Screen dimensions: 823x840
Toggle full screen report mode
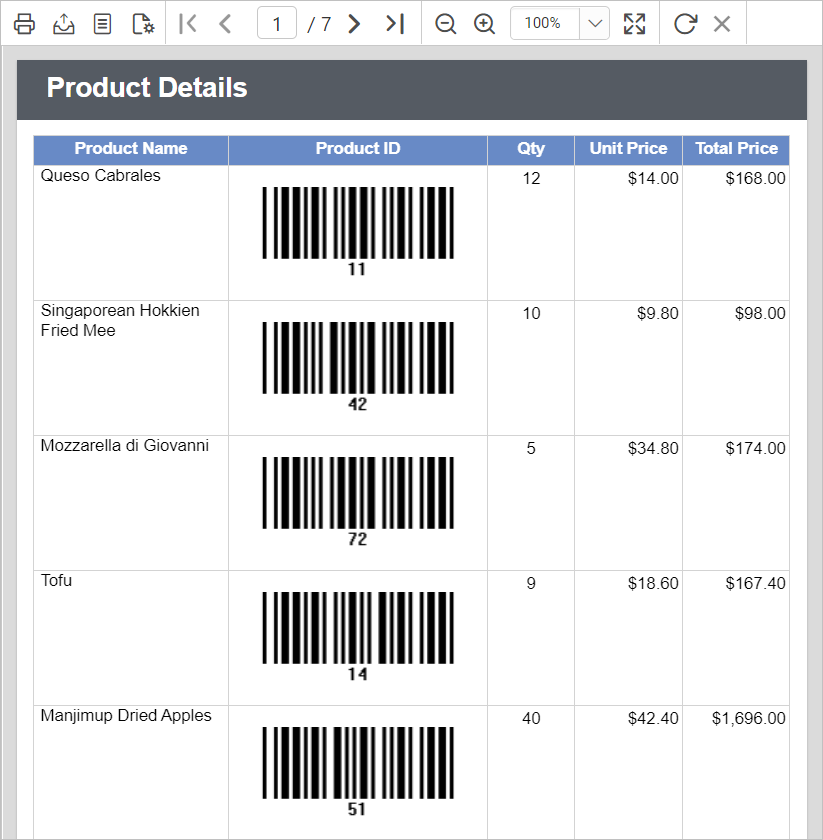[634, 23]
